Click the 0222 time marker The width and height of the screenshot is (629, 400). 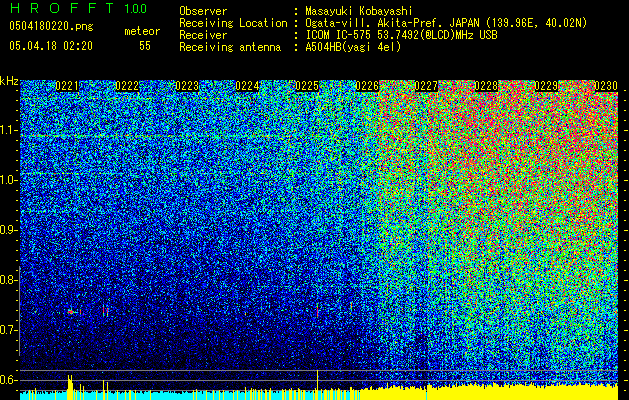(127, 86)
